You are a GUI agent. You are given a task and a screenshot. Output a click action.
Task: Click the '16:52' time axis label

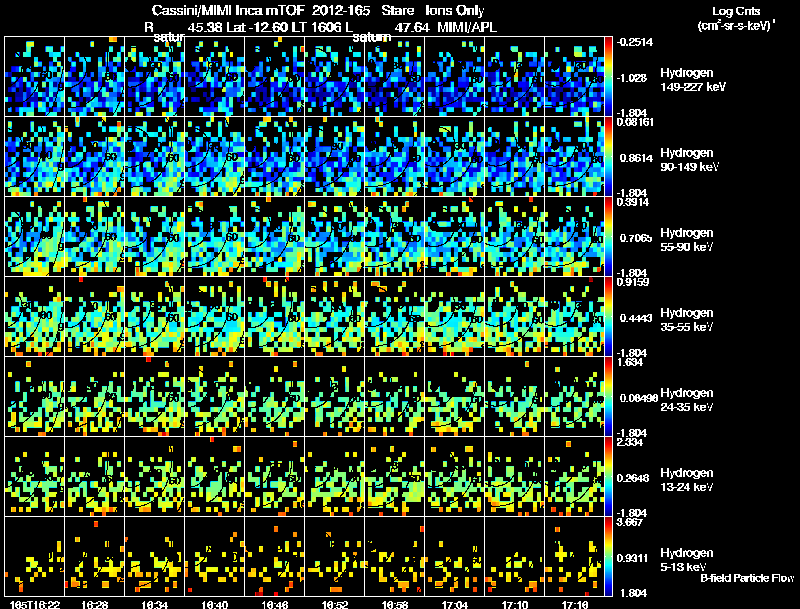coord(335,604)
